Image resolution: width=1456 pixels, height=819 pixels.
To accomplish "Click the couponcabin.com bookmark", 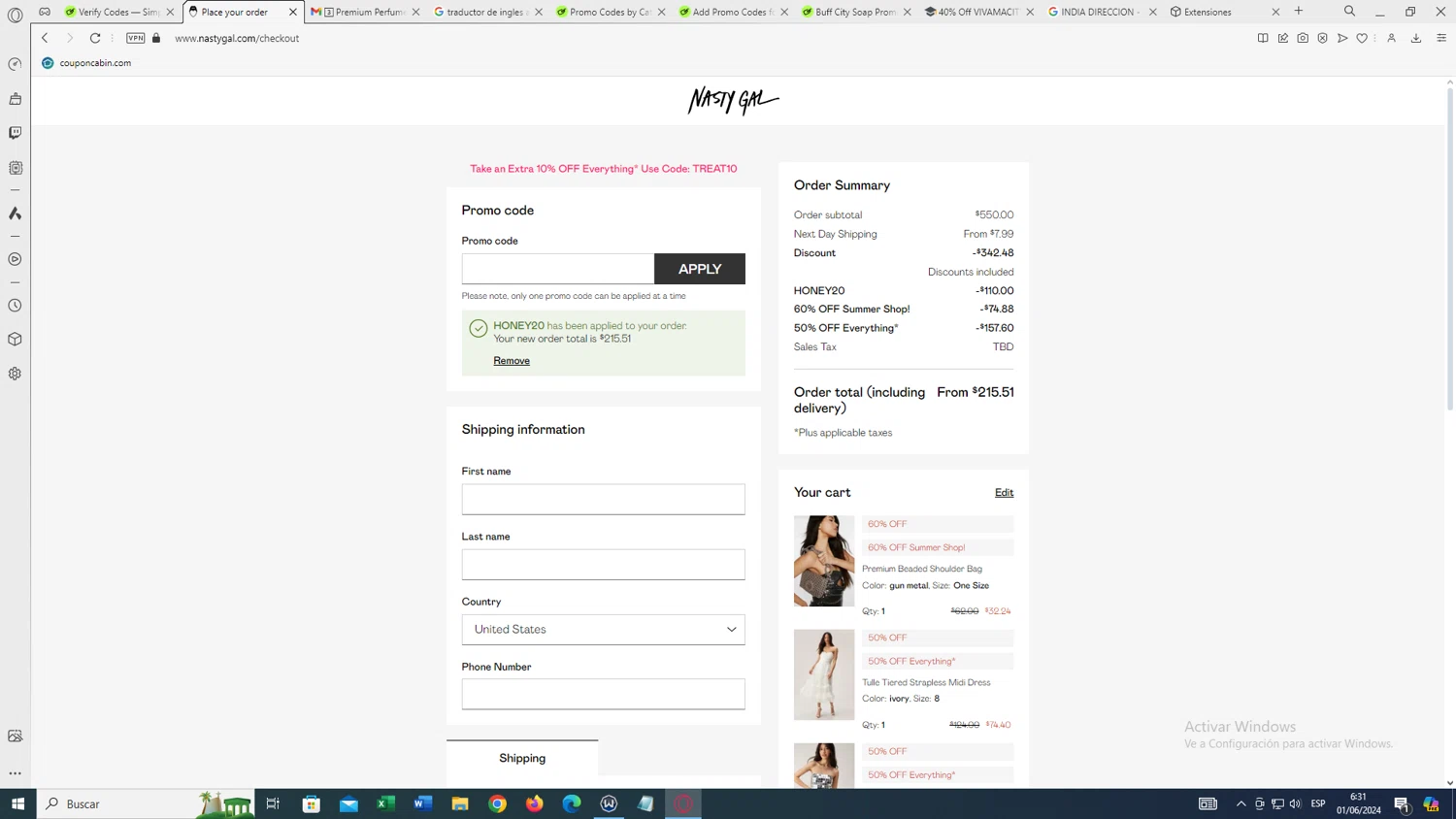I will point(86,63).
